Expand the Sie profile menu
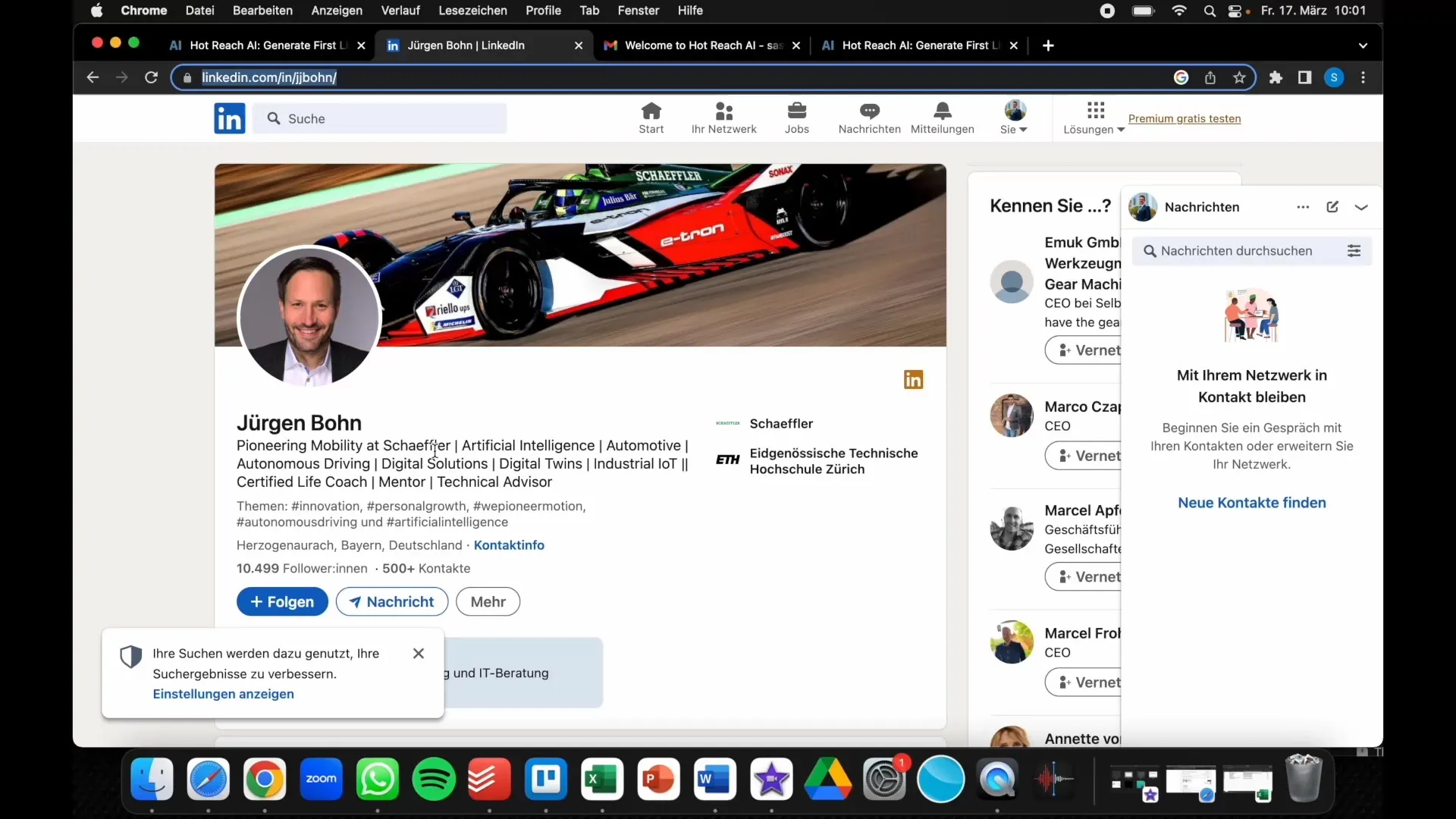This screenshot has width=1456, height=819. coord(1014,118)
